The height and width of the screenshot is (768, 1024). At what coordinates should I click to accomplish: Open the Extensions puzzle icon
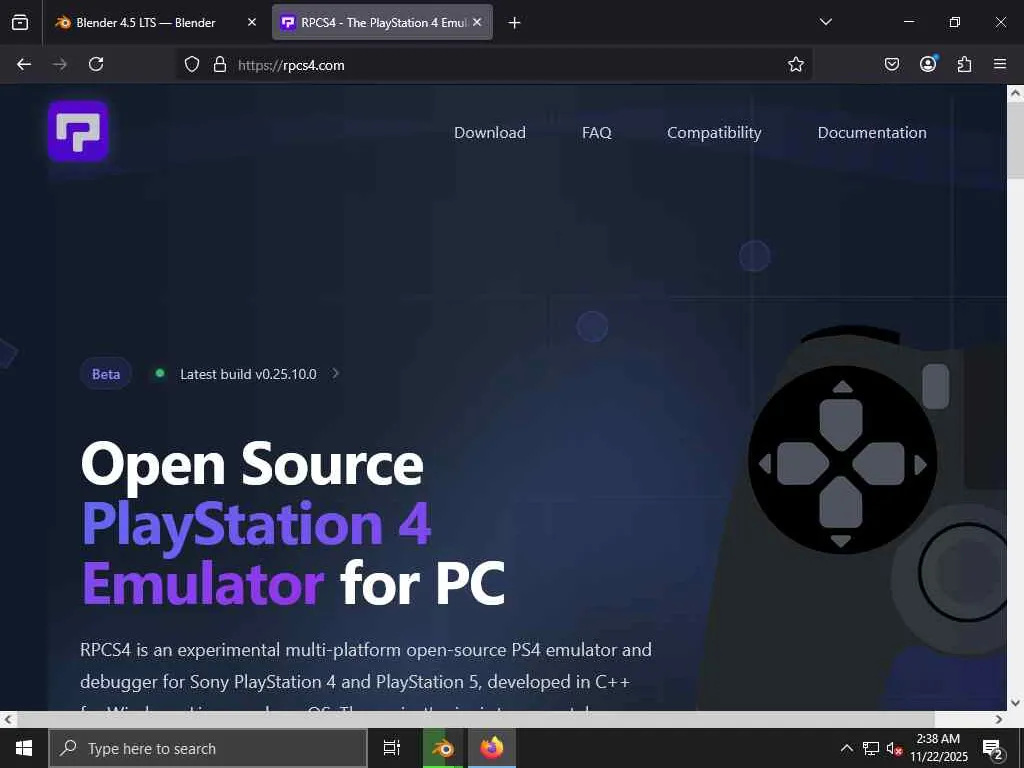click(964, 64)
